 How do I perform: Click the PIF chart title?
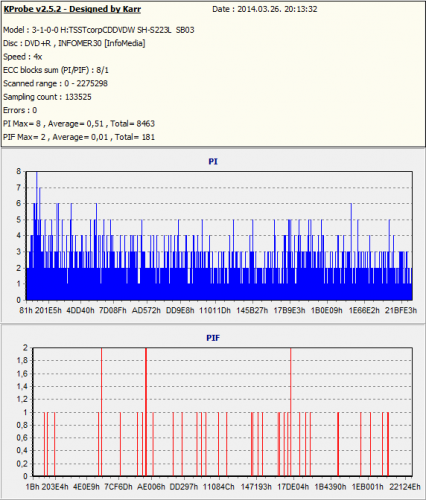tap(213, 338)
